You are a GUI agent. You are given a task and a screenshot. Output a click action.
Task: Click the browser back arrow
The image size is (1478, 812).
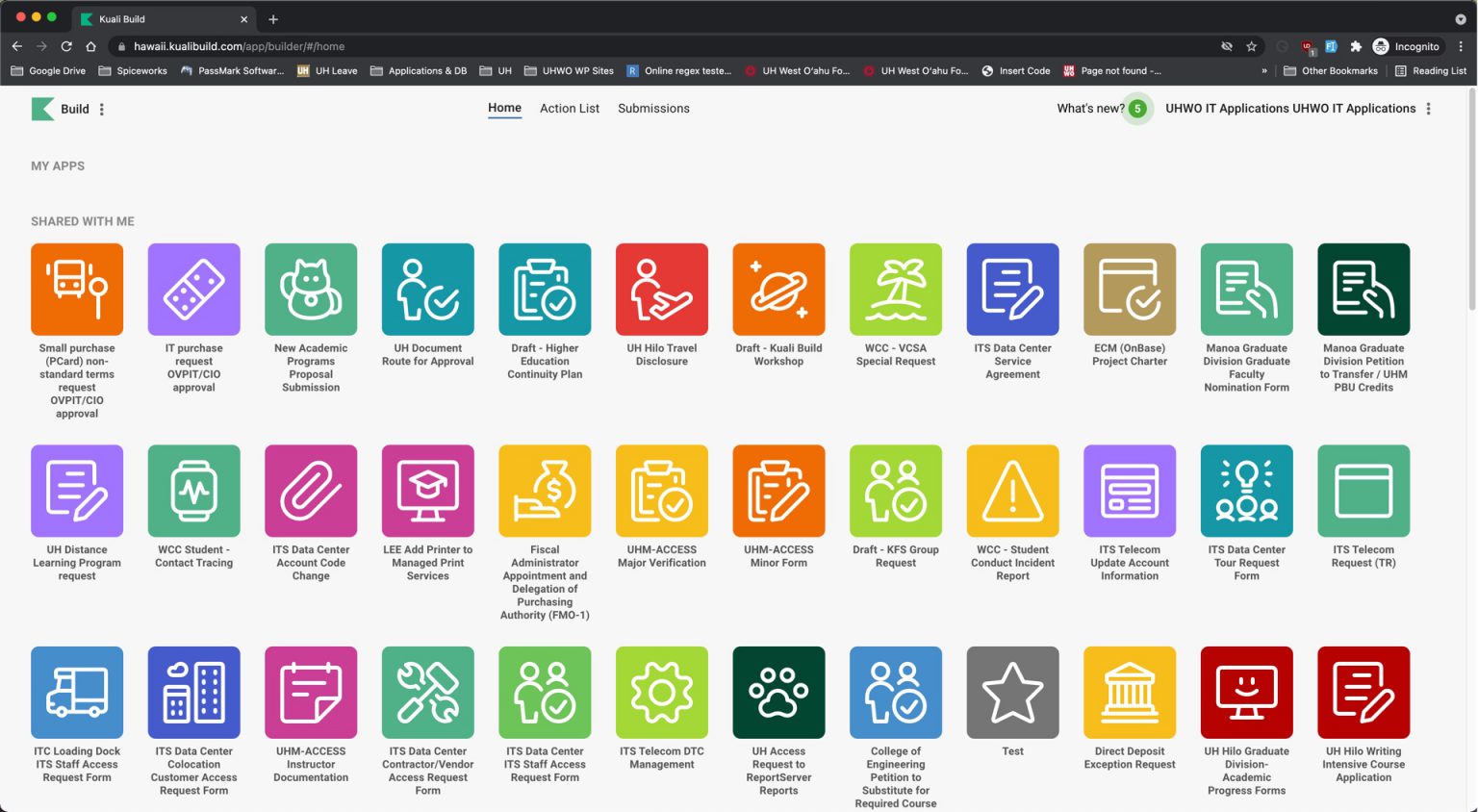[17, 46]
